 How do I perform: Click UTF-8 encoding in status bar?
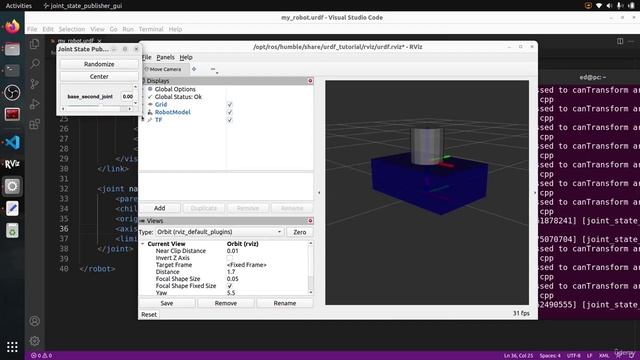click(x=573, y=356)
